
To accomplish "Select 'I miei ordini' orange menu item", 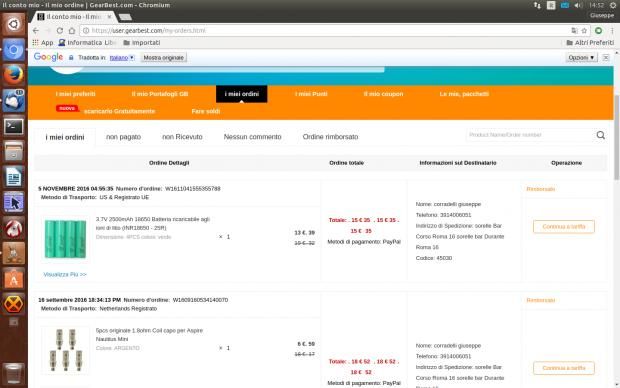I will click(242, 94).
